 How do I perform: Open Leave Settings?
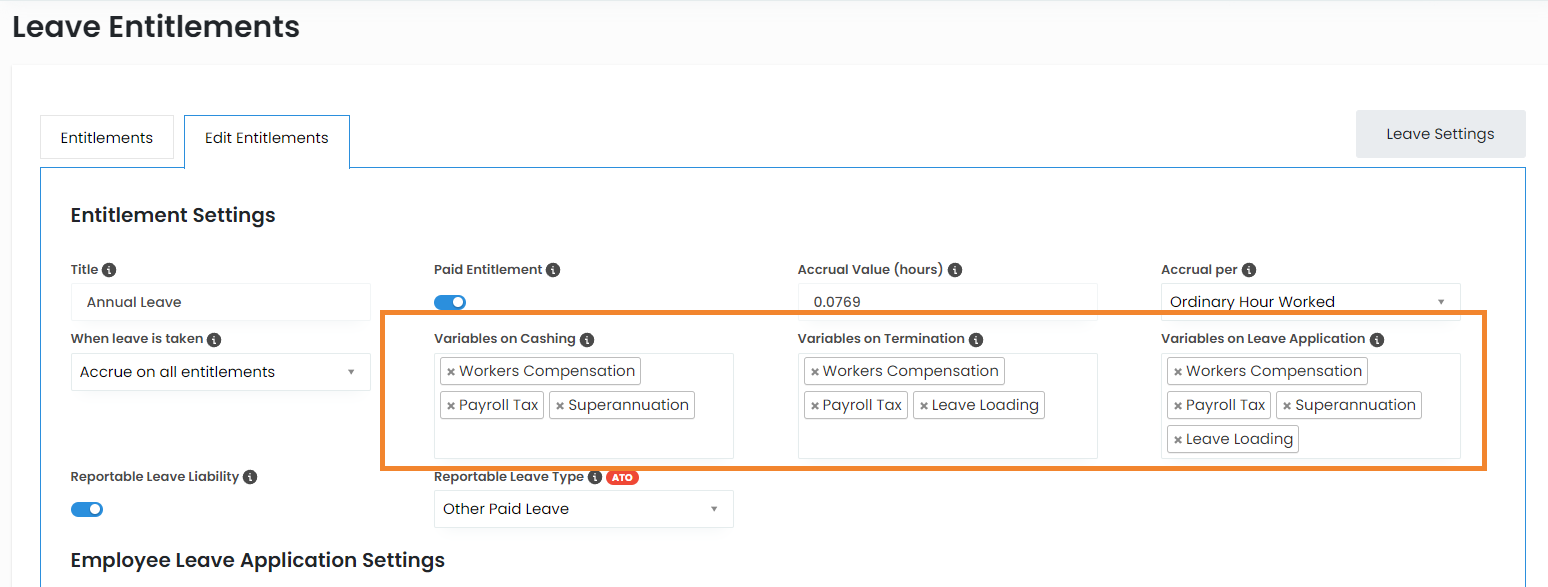click(1440, 134)
